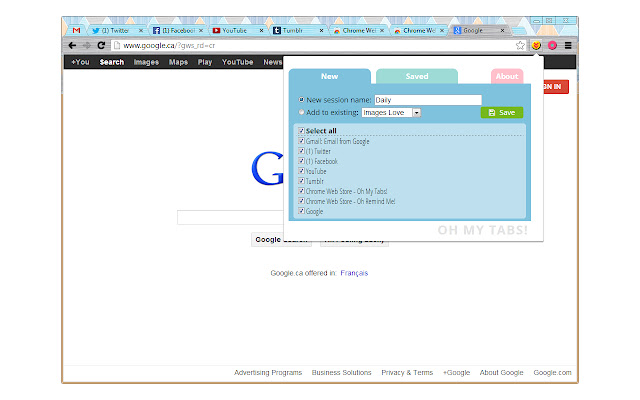The image size is (640, 400).
Task: Open the About tab in Oh My Tabs popup
Action: [507, 76]
